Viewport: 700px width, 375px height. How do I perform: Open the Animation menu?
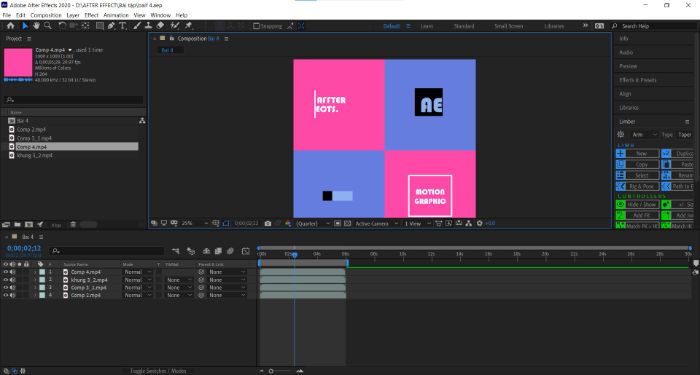(x=116, y=15)
